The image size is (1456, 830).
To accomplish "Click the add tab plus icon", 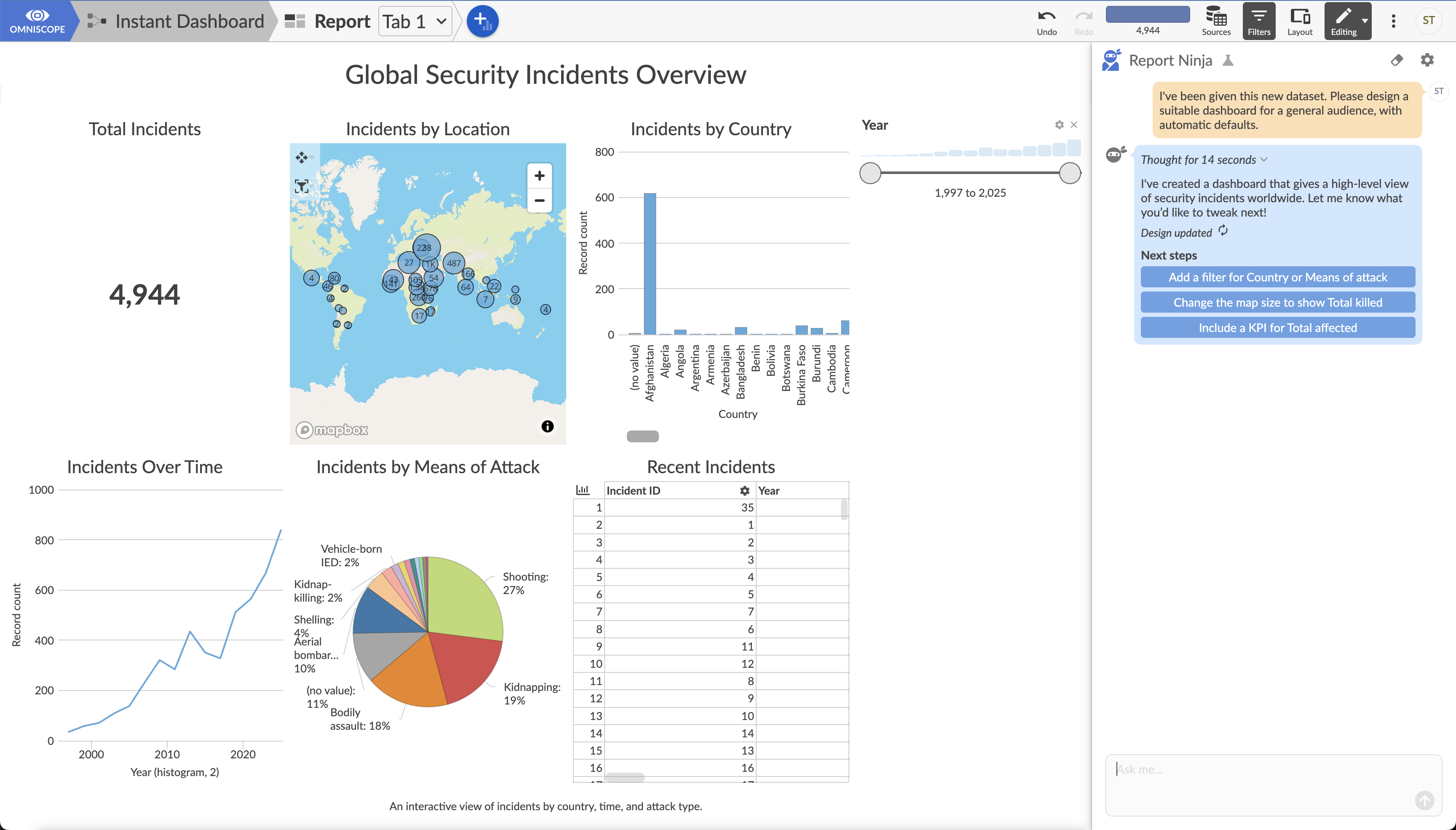I will (x=482, y=21).
